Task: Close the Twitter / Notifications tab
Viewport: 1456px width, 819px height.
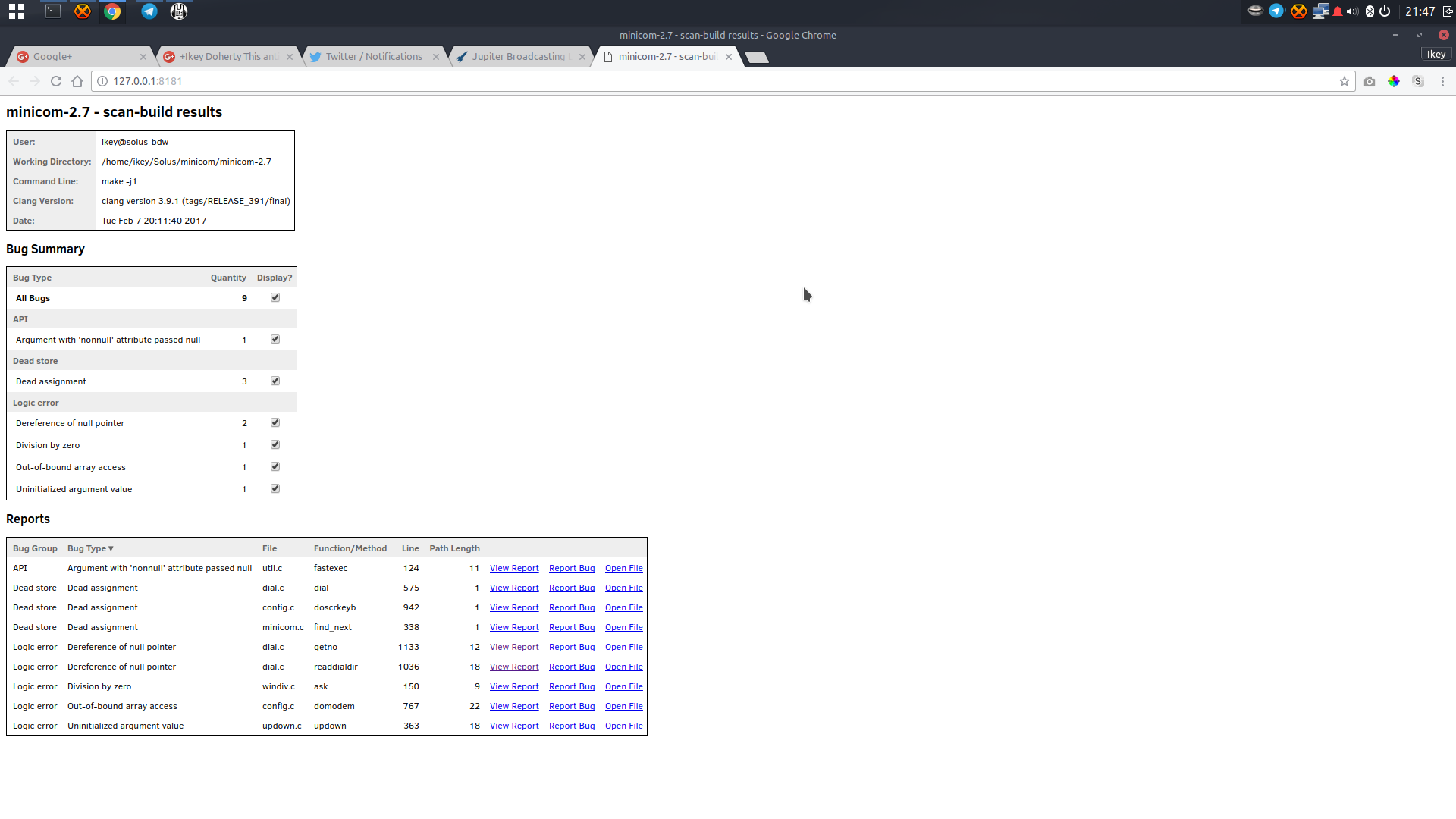Action: 436,57
